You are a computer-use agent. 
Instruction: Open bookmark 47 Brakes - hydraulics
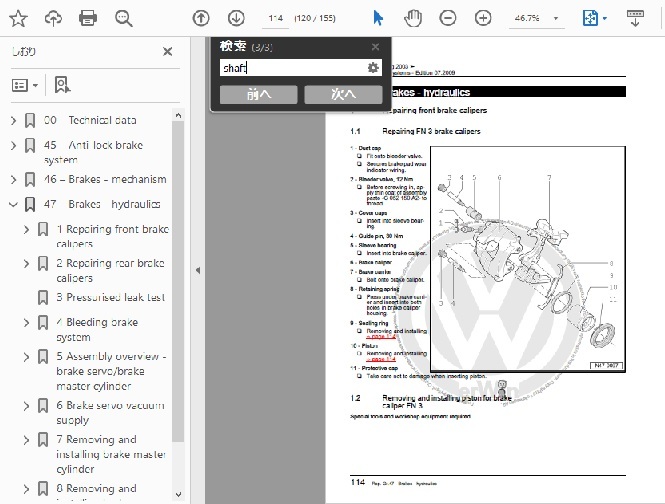pyautogui.click(x=102, y=204)
